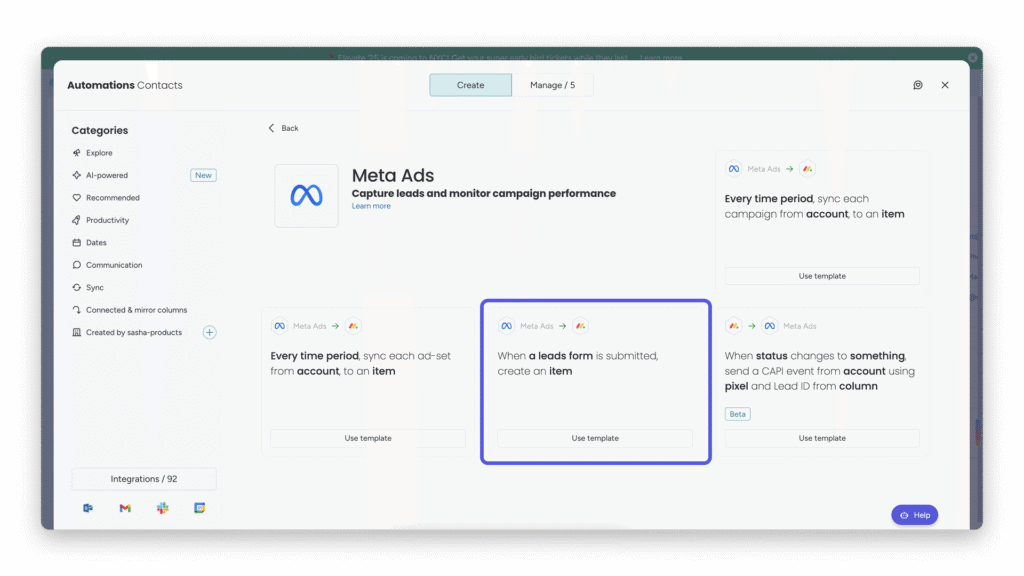Click 'something' field in CAPI recipe
Screen dimensions: 1024x576
pyautogui.click(x=877, y=356)
